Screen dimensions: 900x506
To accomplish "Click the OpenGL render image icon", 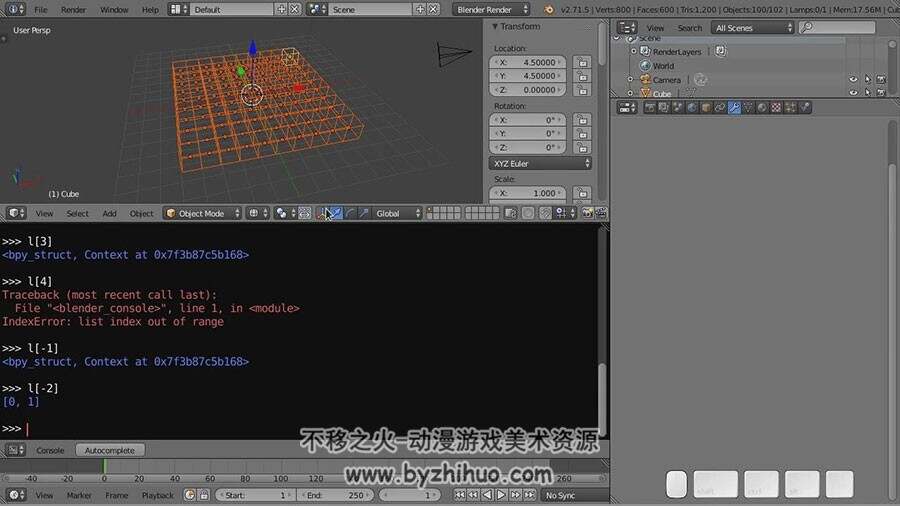I will click(587, 213).
